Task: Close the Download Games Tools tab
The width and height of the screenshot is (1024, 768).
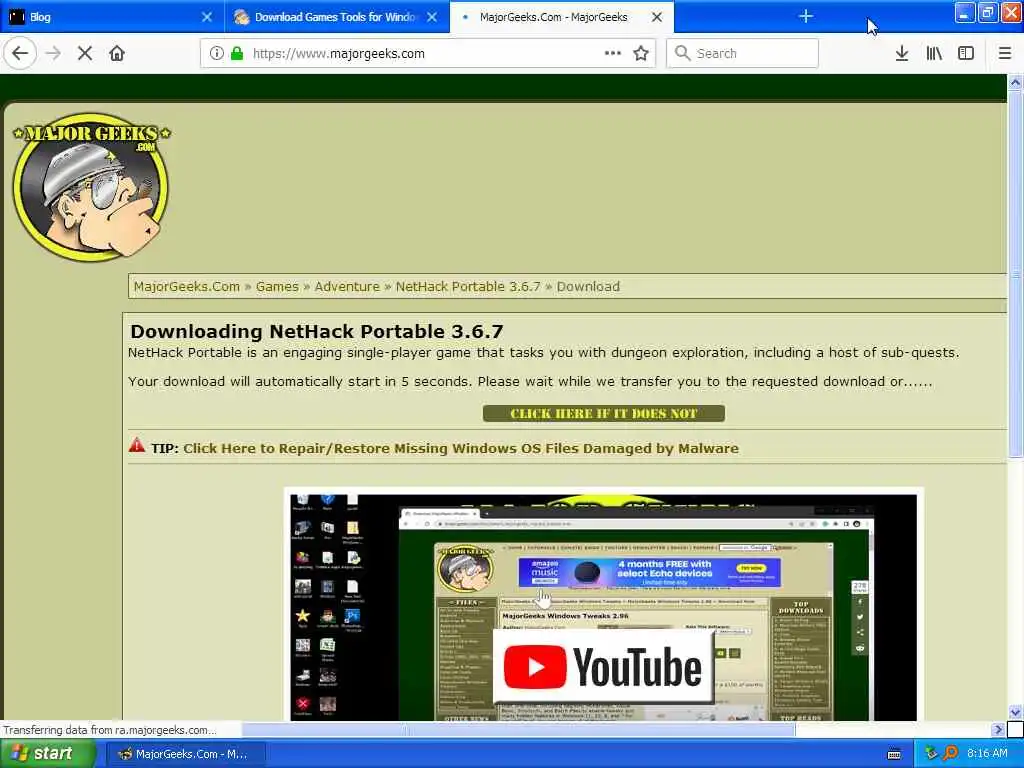Action: tap(432, 17)
